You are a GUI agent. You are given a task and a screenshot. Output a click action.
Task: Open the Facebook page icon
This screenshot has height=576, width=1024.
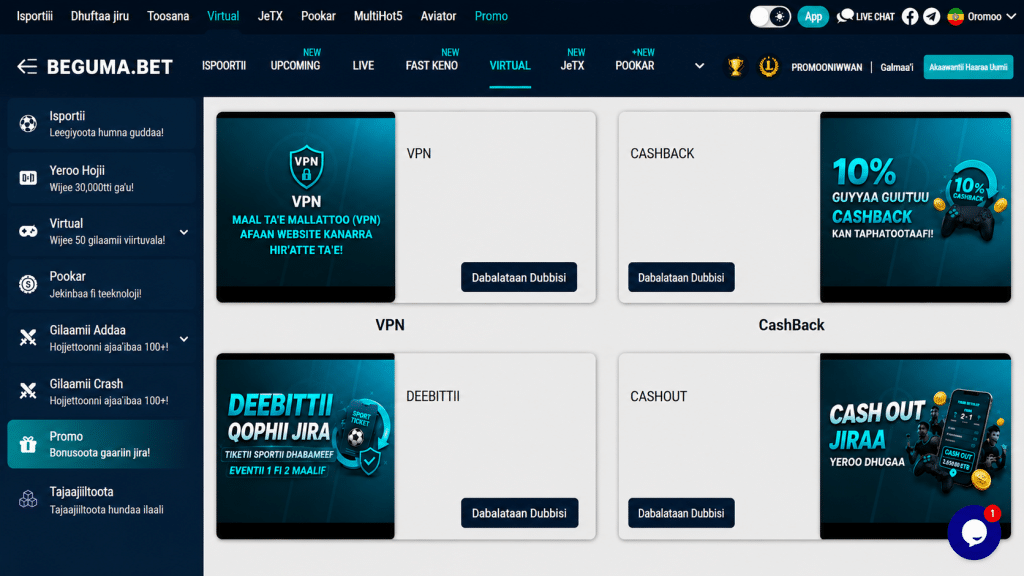(x=910, y=16)
